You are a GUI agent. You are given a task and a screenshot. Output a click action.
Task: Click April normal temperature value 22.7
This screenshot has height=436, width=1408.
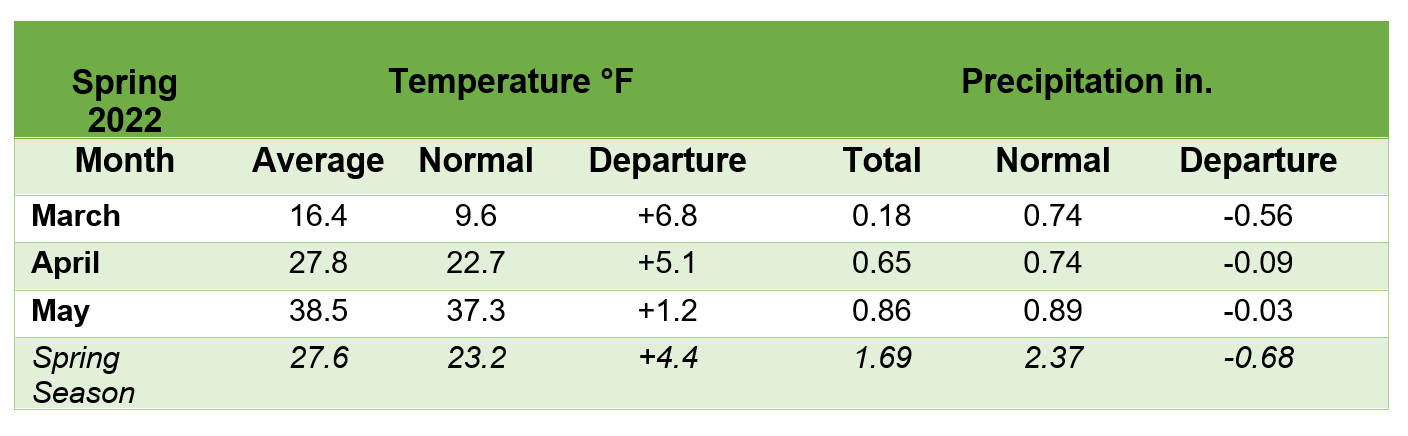[x=475, y=263]
